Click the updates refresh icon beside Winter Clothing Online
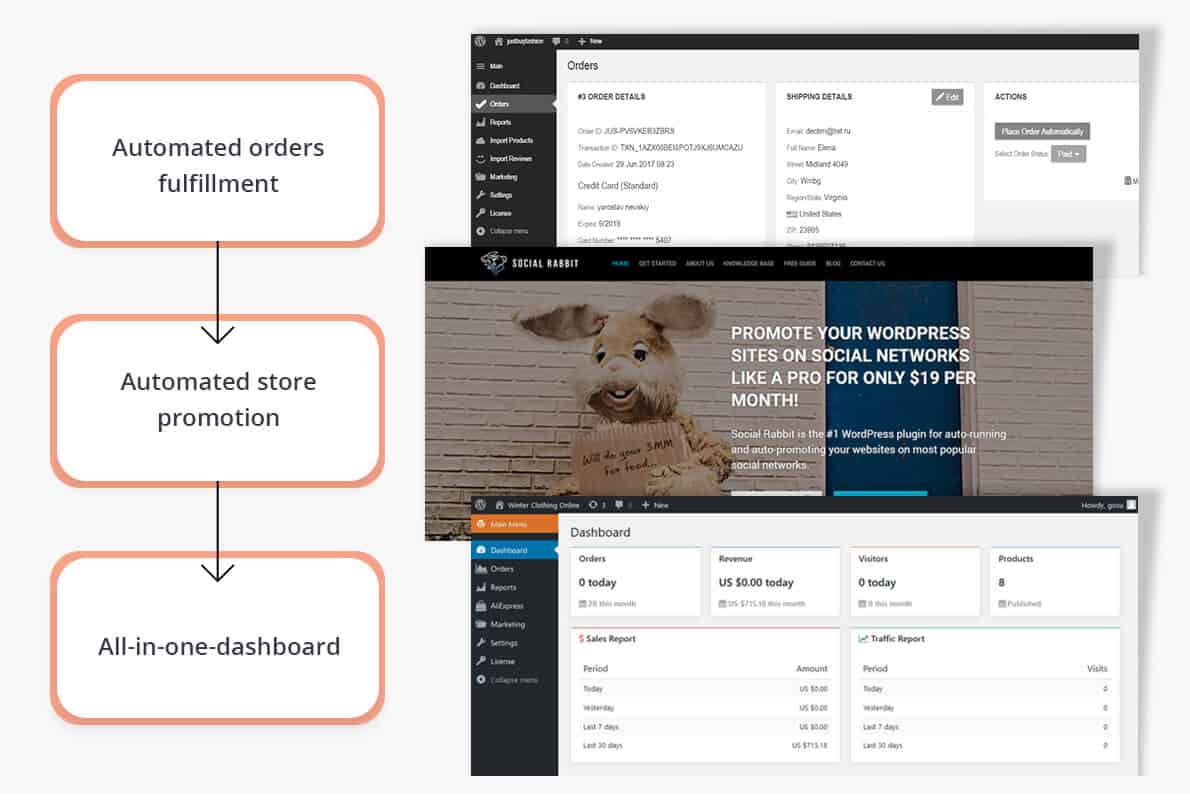This screenshot has height=805, width=1190. tap(593, 505)
